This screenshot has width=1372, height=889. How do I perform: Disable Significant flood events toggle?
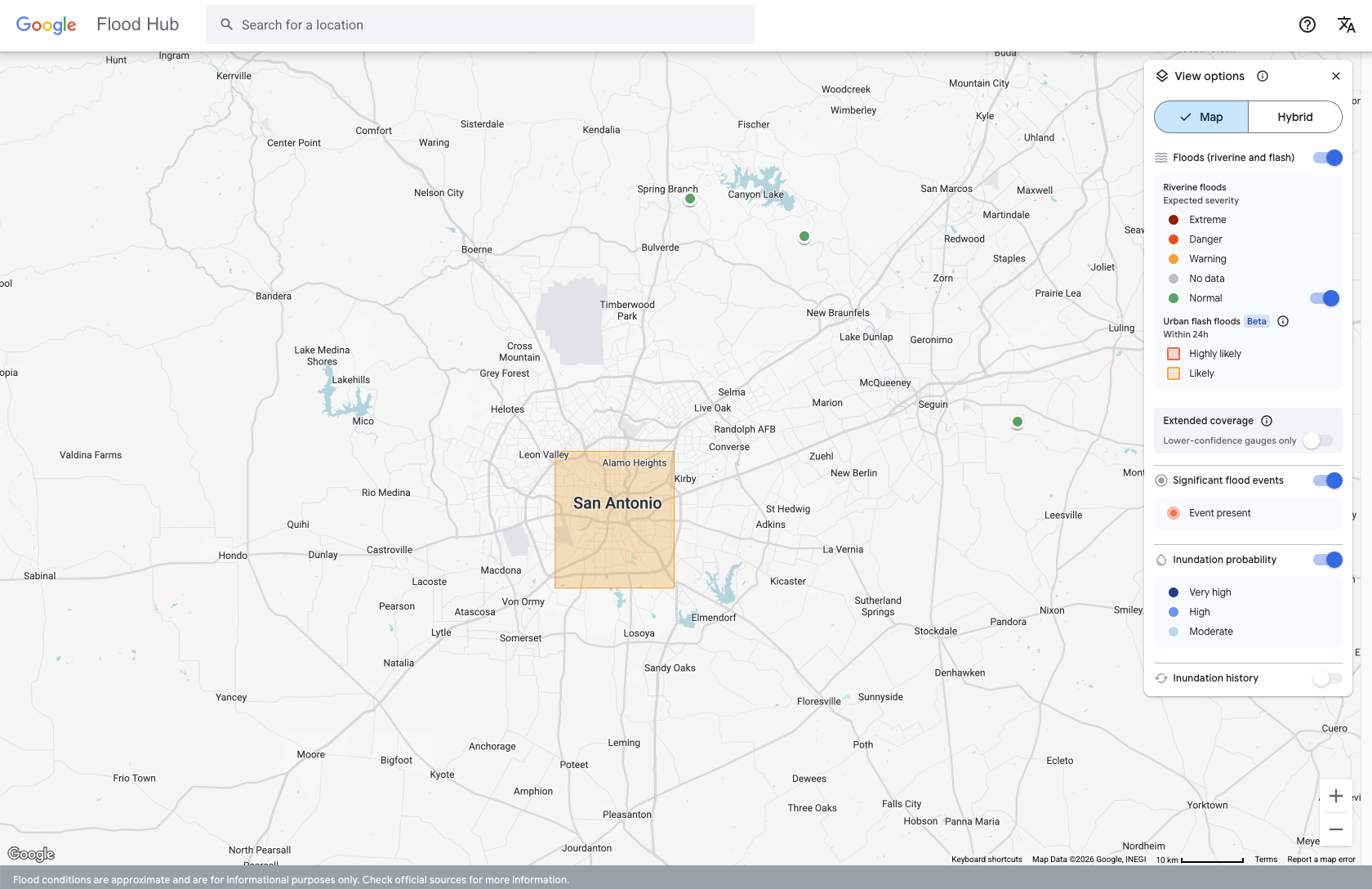pyautogui.click(x=1327, y=480)
